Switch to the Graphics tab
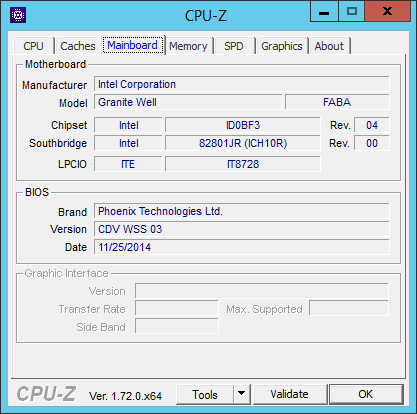 [x=282, y=46]
